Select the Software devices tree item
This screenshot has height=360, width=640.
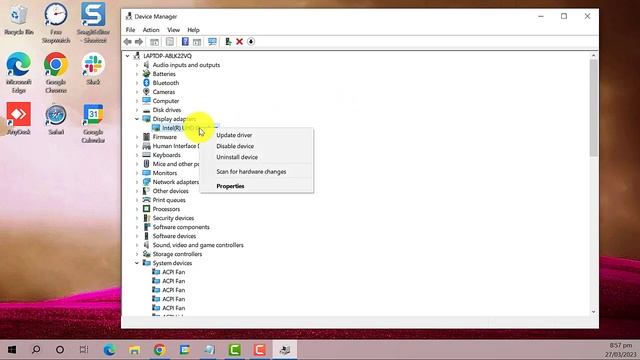[174, 236]
